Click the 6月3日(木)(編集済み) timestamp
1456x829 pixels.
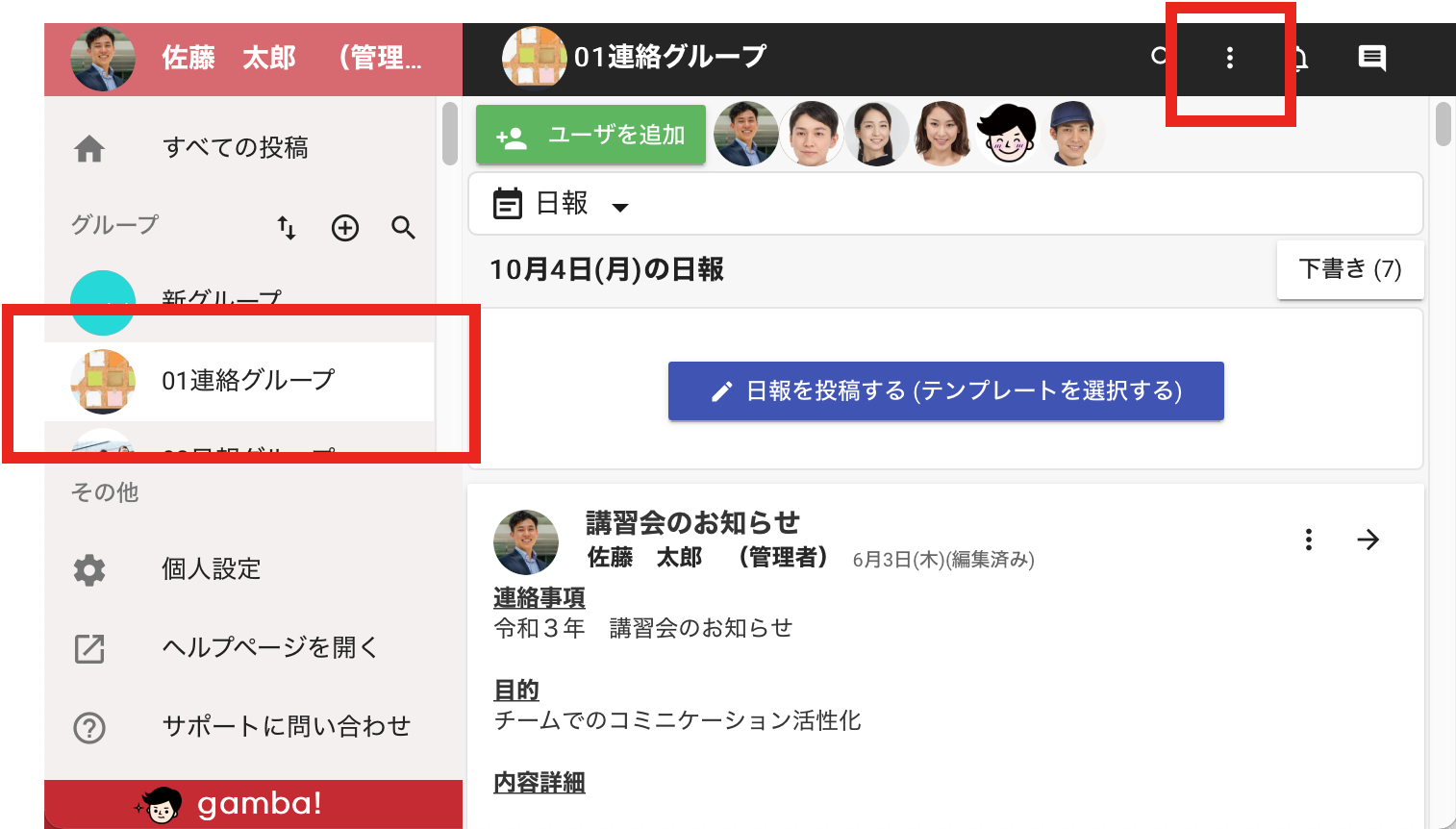point(943,560)
